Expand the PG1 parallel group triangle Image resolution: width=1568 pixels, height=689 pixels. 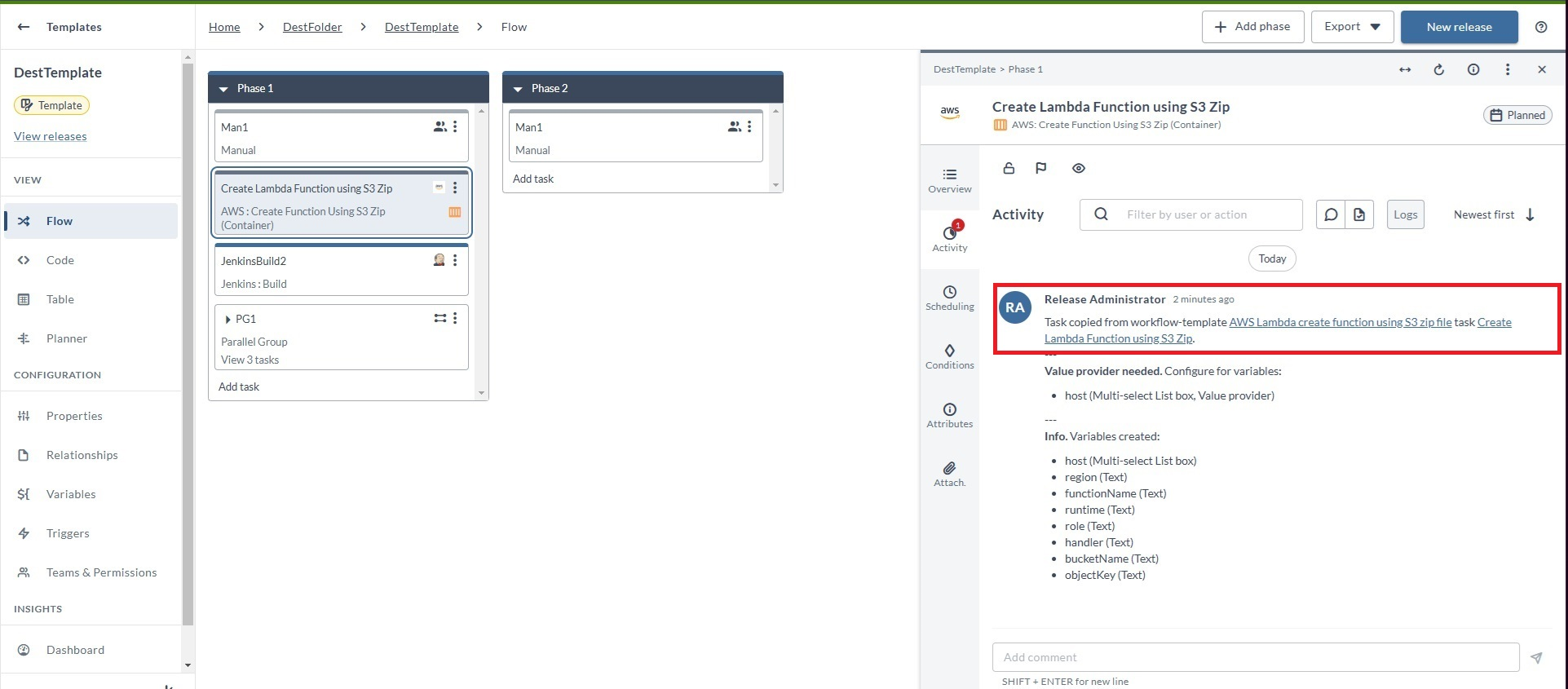click(x=227, y=320)
